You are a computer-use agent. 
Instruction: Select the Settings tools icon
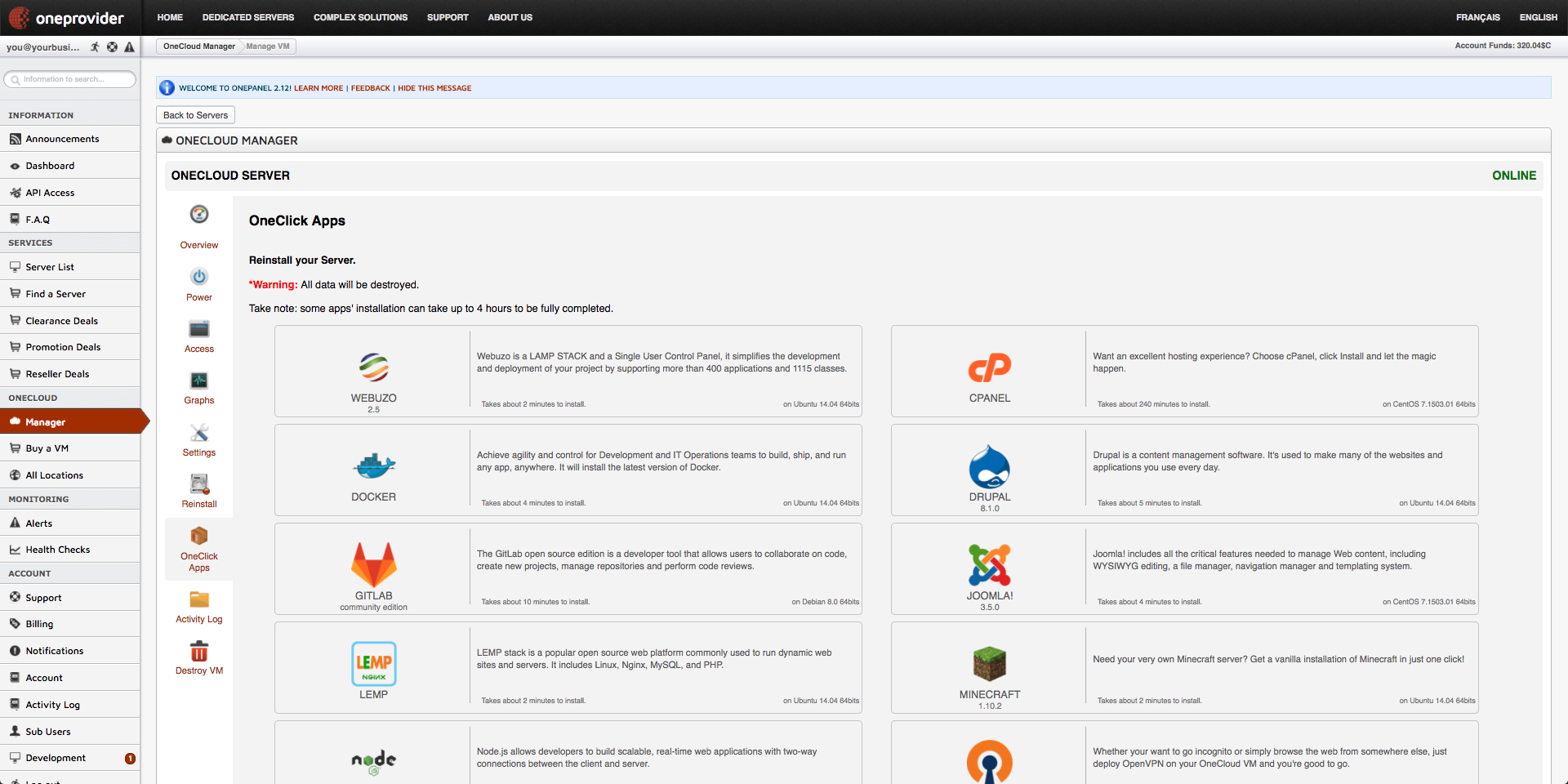click(199, 433)
